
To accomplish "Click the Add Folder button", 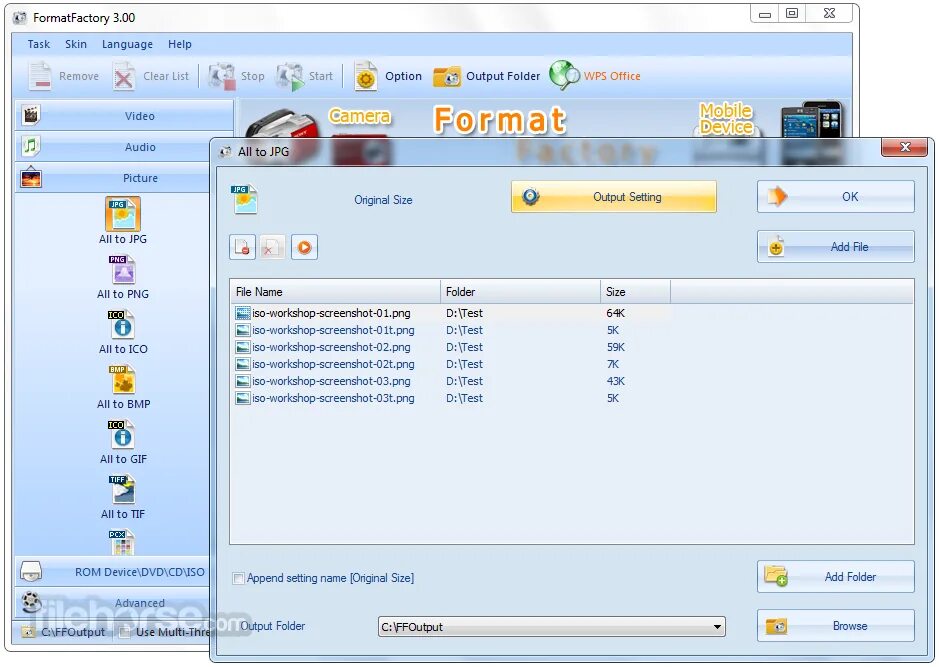I will click(835, 577).
